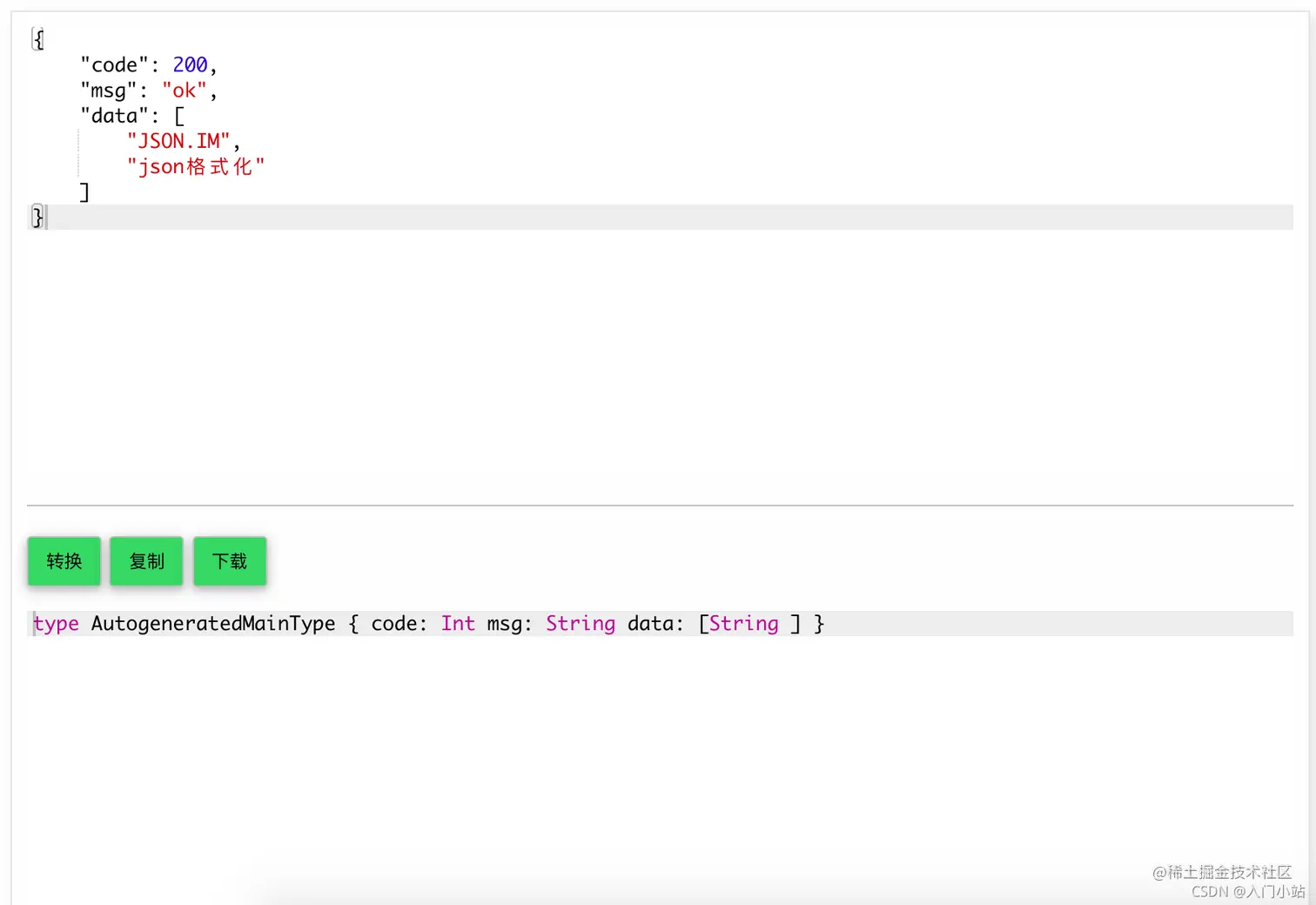Click the 转换 convert button

(x=64, y=561)
